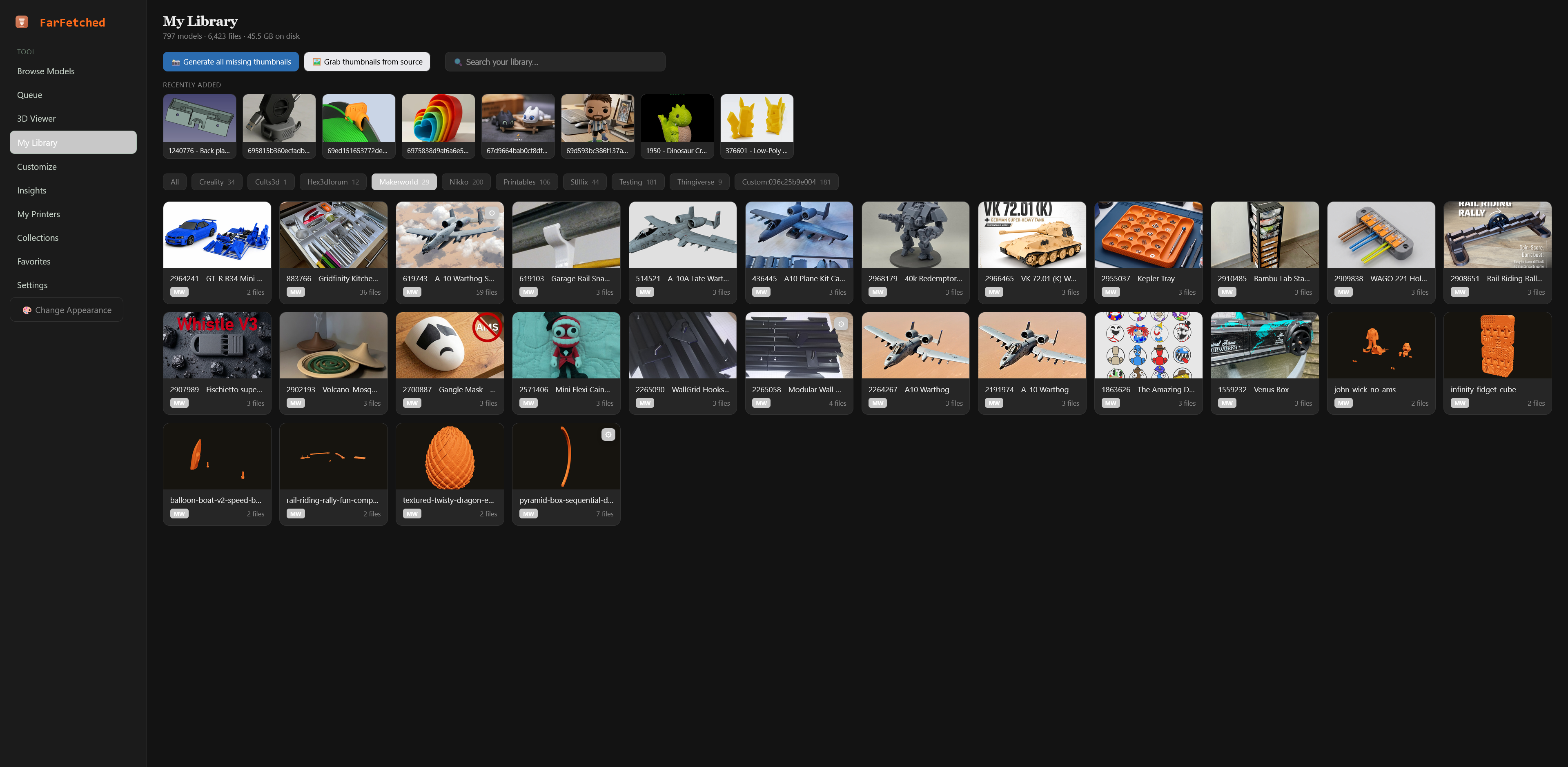The image size is (1568, 767).
Task: Open the Queue page
Action: coord(73,95)
